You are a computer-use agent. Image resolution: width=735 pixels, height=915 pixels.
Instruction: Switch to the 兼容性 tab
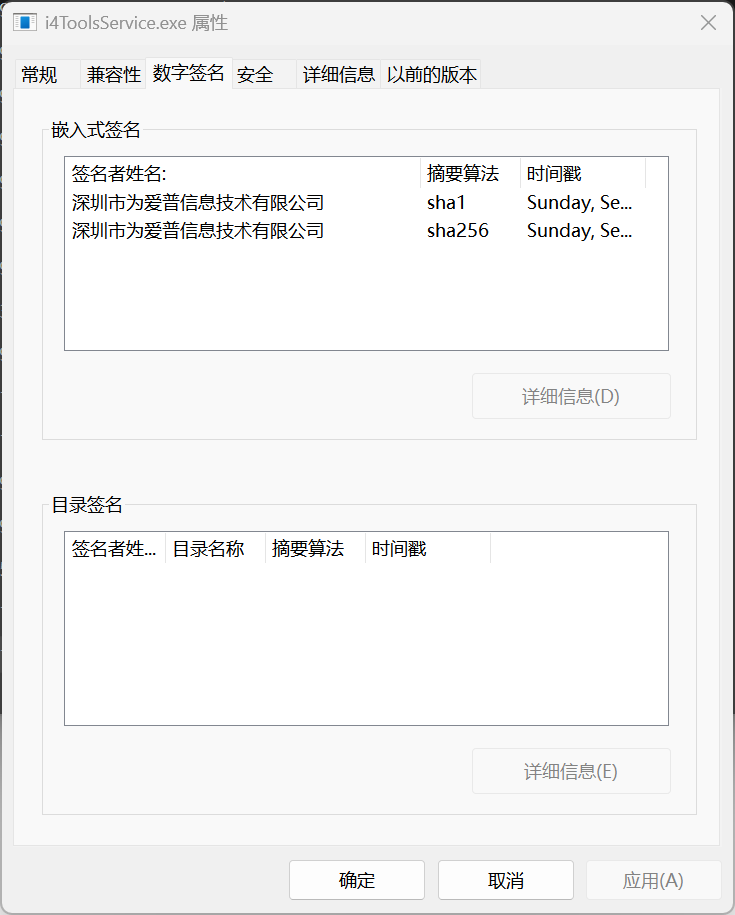[113, 75]
